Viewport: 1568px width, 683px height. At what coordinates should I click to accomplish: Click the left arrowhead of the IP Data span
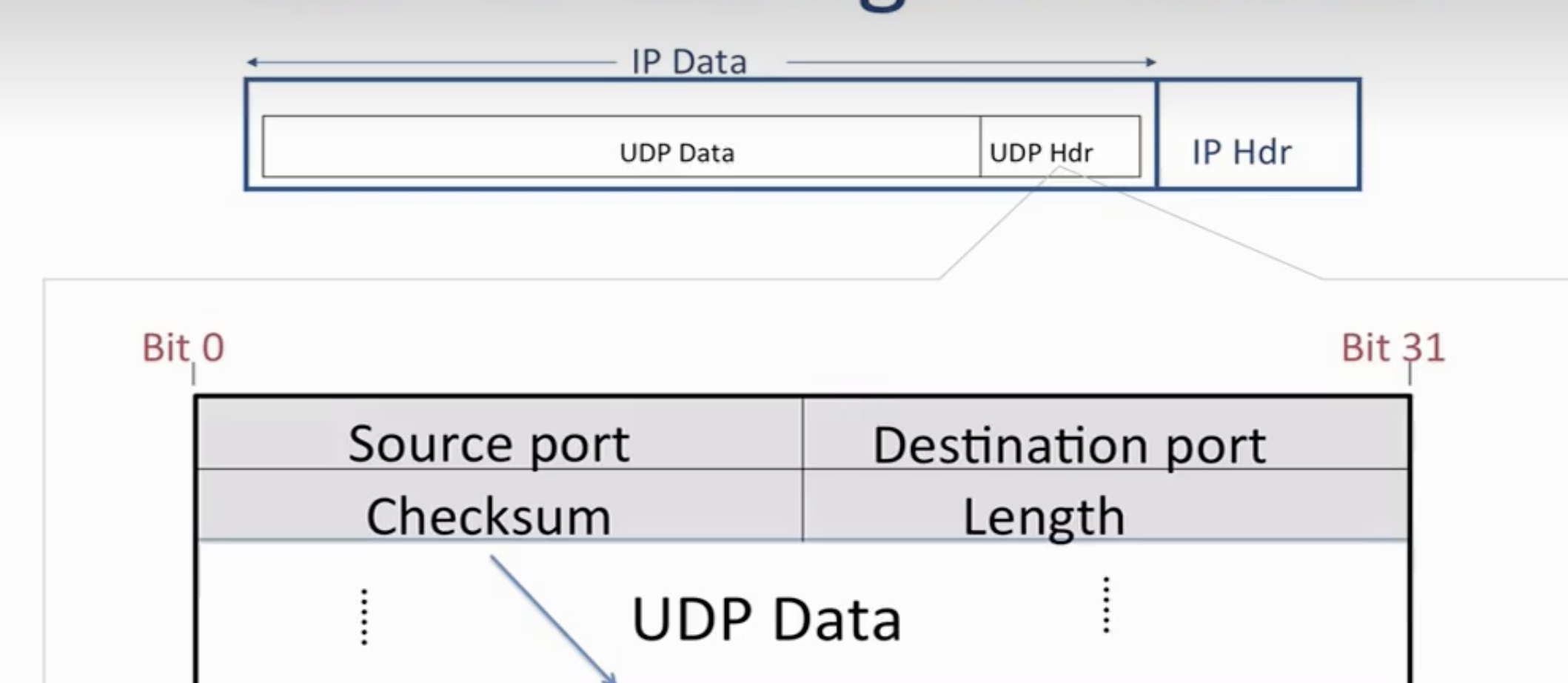tap(252, 62)
